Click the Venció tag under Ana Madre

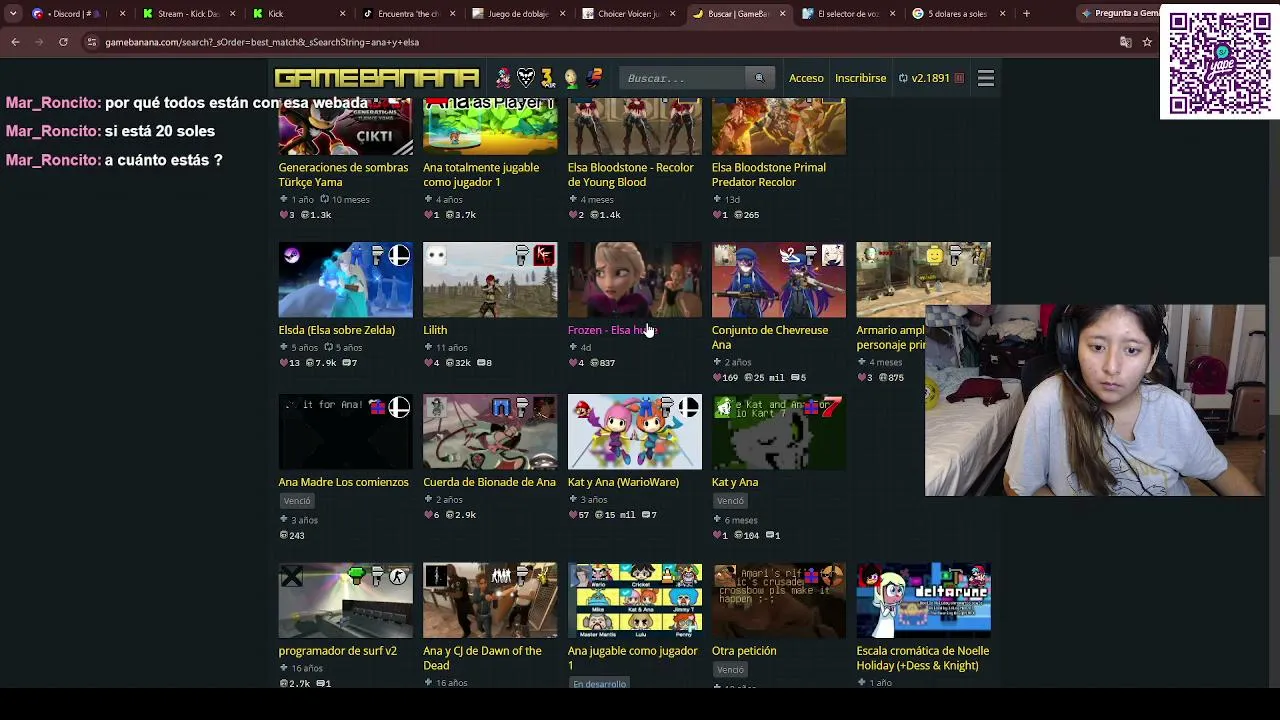297,501
